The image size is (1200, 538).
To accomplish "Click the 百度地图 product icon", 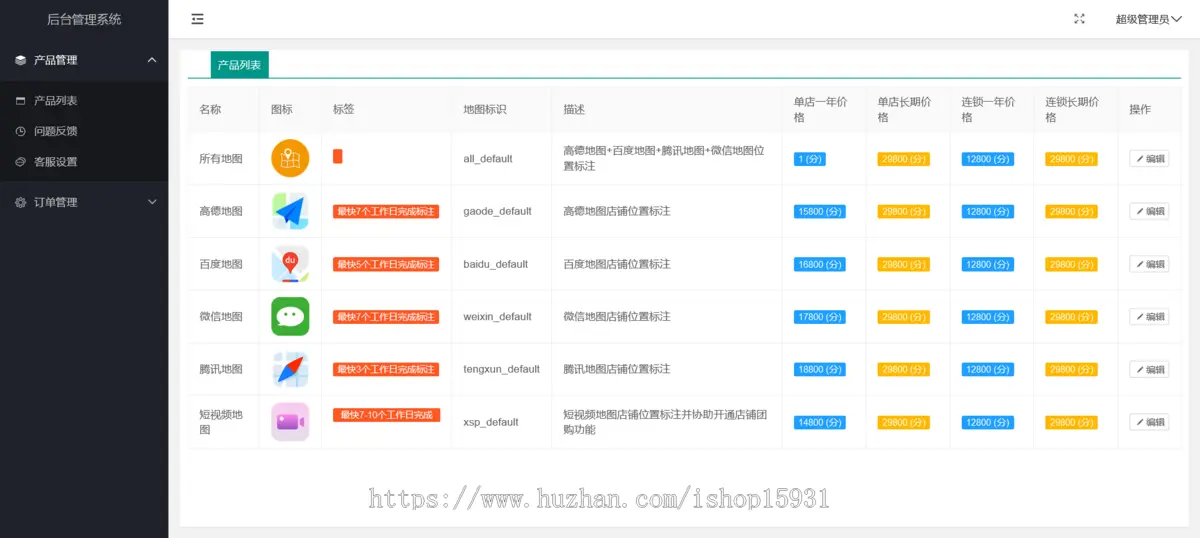I will (x=290, y=264).
